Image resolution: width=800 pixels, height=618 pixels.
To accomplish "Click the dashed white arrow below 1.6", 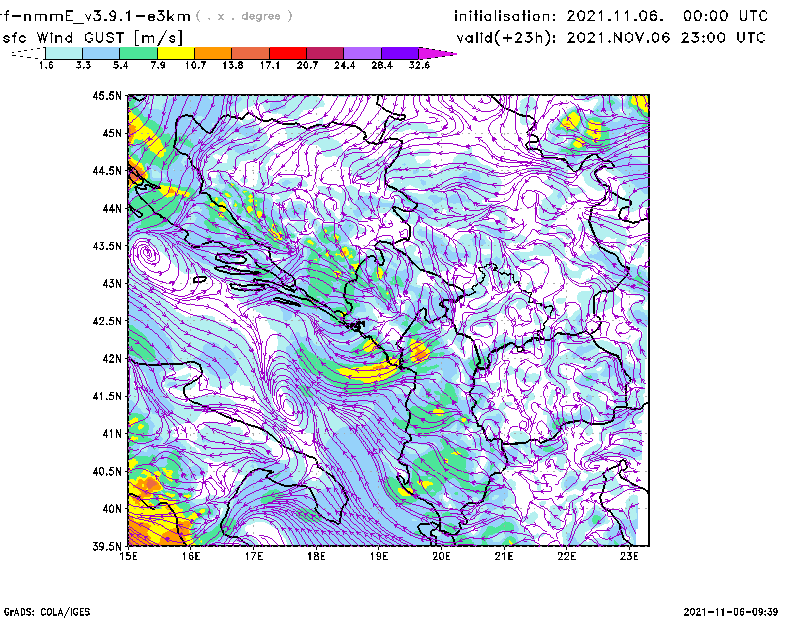I will coord(28,53).
